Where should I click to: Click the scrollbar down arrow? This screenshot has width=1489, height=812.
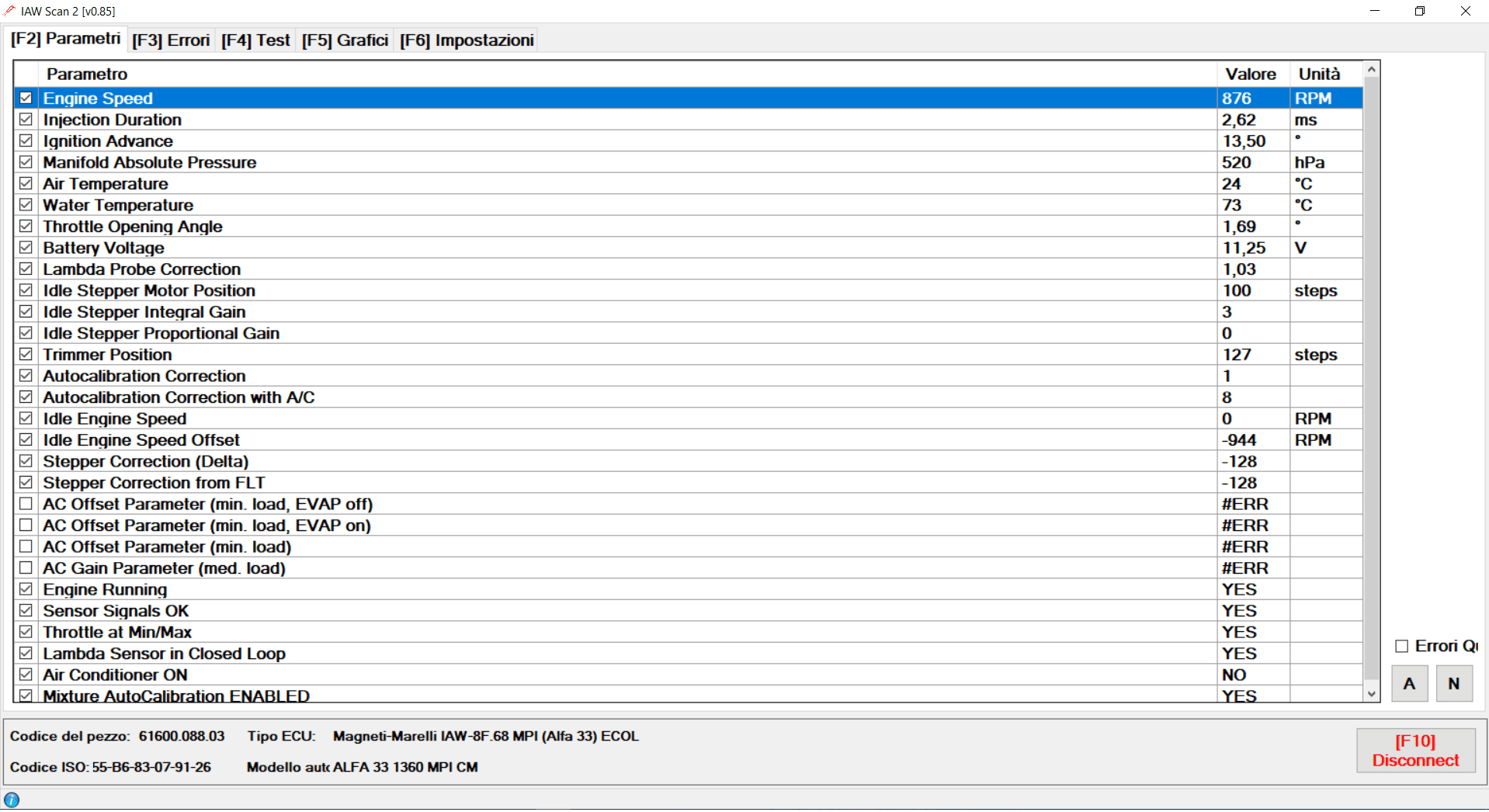click(1372, 694)
